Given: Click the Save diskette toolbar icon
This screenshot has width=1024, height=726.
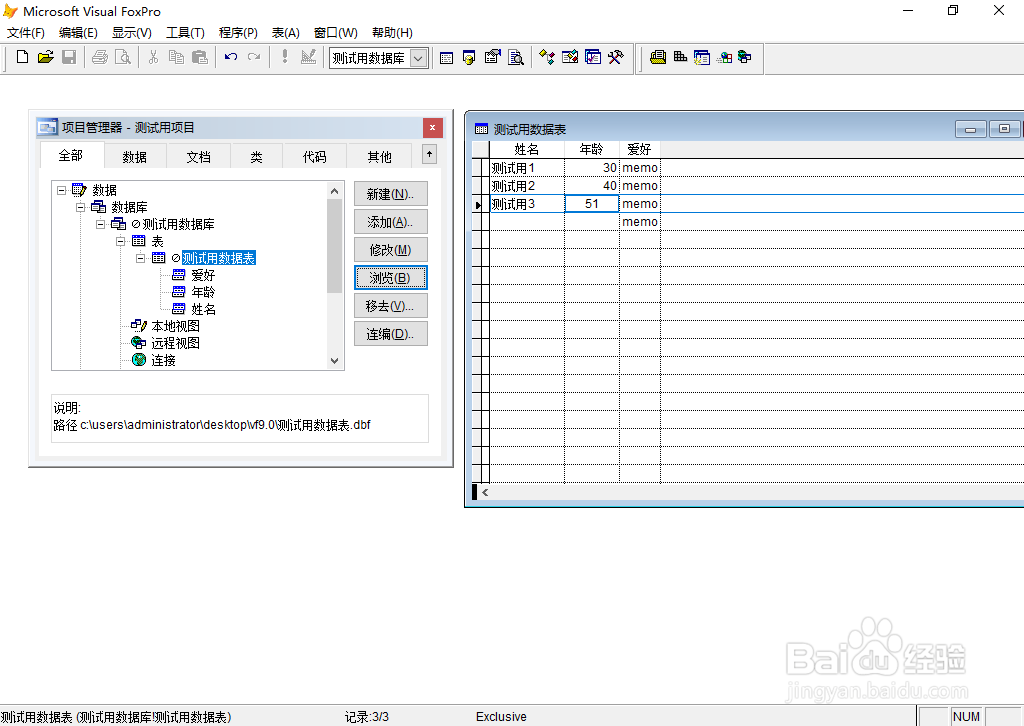Looking at the screenshot, I should coord(69,57).
